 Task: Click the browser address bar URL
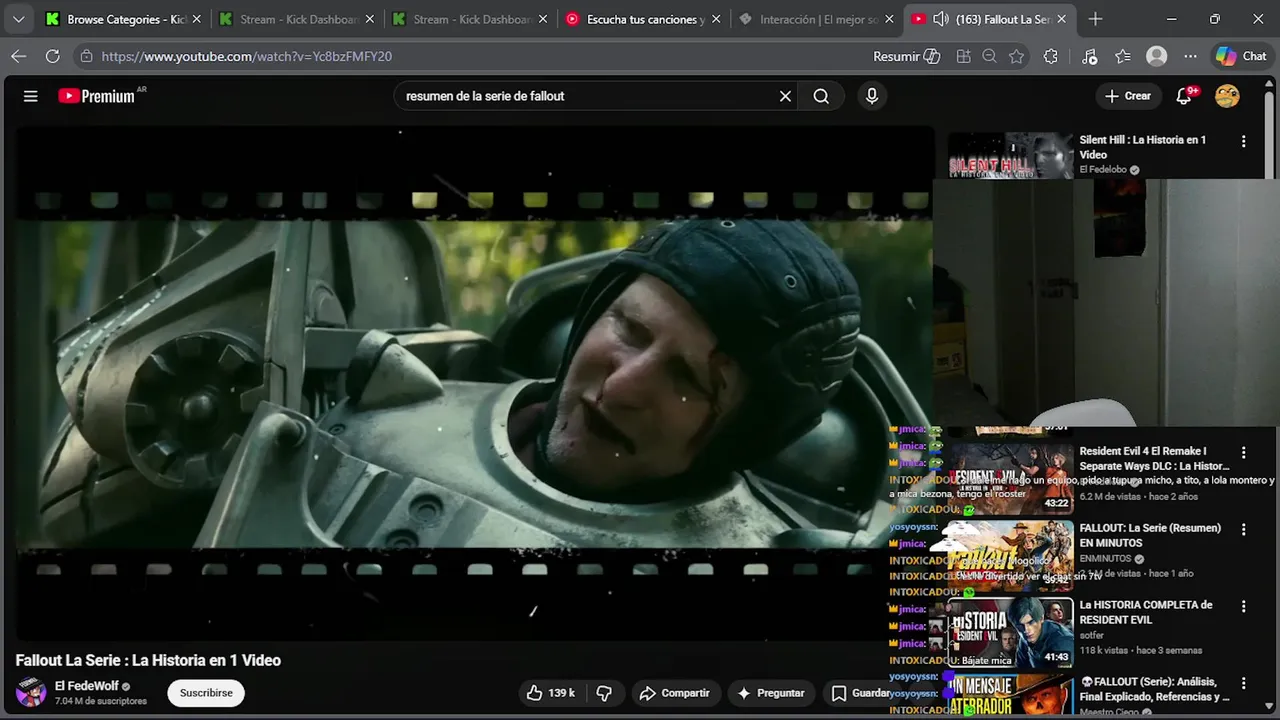(x=247, y=56)
